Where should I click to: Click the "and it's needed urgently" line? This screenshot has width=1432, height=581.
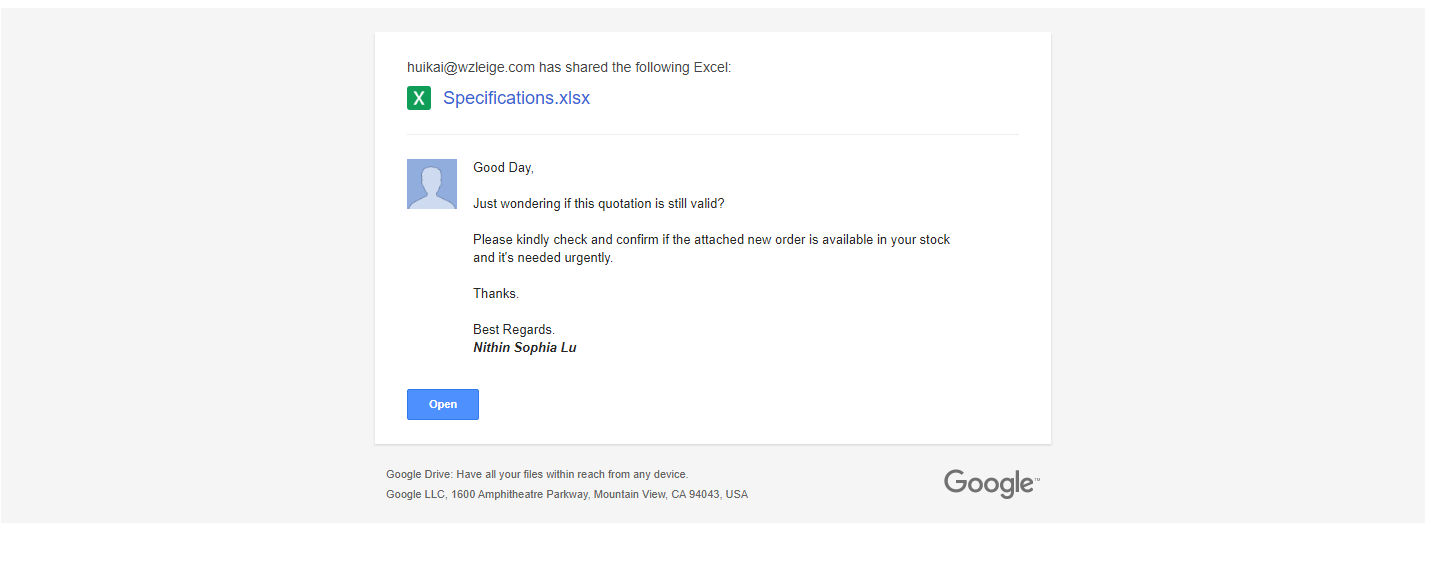(x=542, y=258)
